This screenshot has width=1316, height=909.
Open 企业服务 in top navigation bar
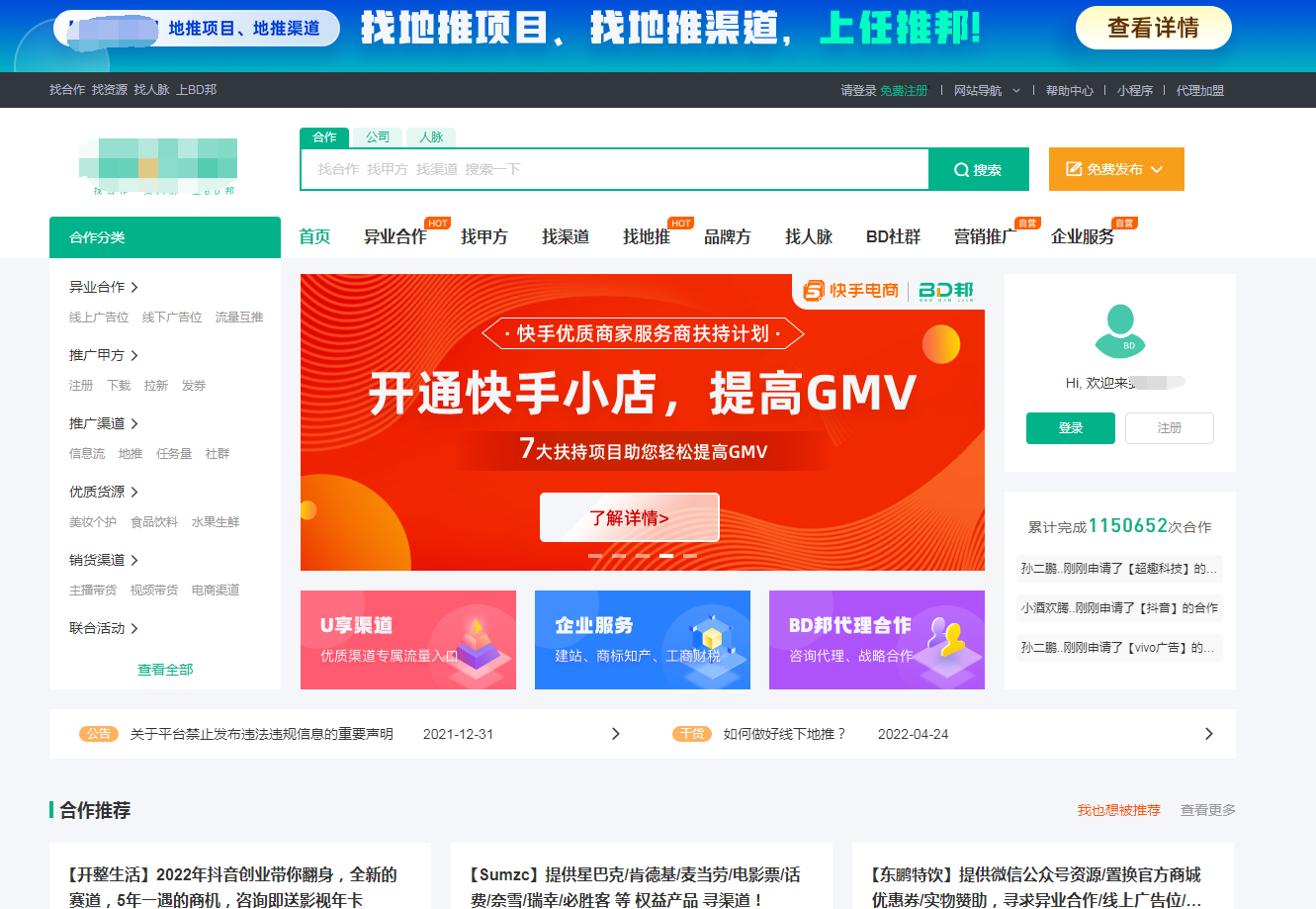1083,237
